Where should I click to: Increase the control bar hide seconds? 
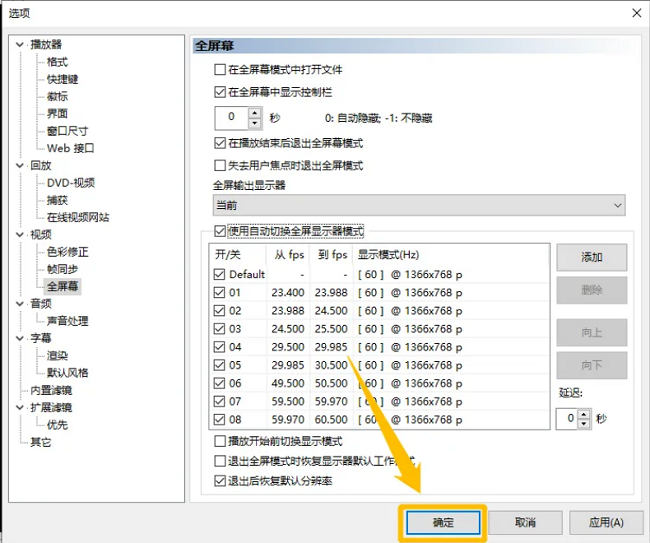click(255, 113)
